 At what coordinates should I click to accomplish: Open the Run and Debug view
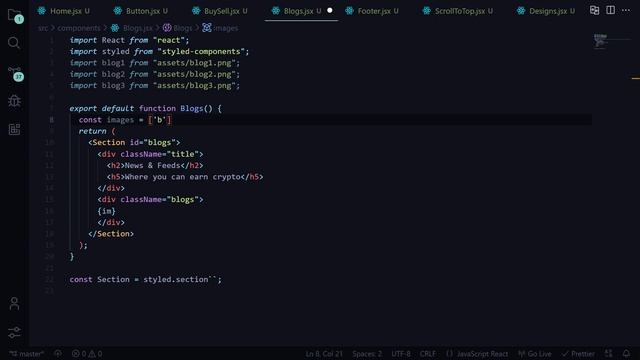coord(14,101)
